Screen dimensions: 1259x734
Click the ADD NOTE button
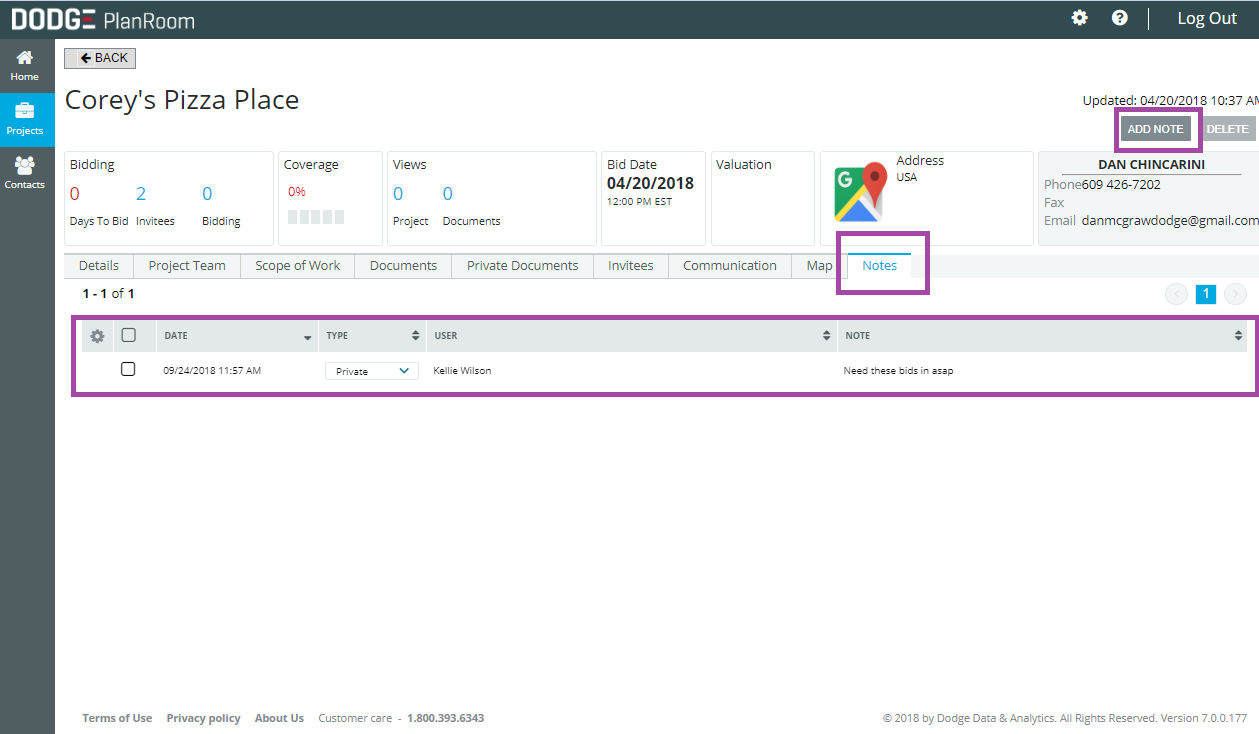1156,128
